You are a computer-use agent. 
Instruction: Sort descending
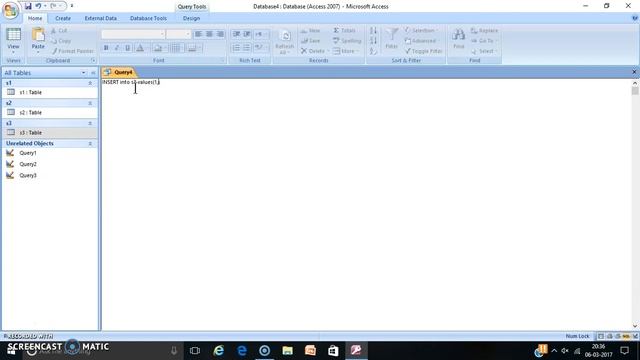tap(373, 41)
